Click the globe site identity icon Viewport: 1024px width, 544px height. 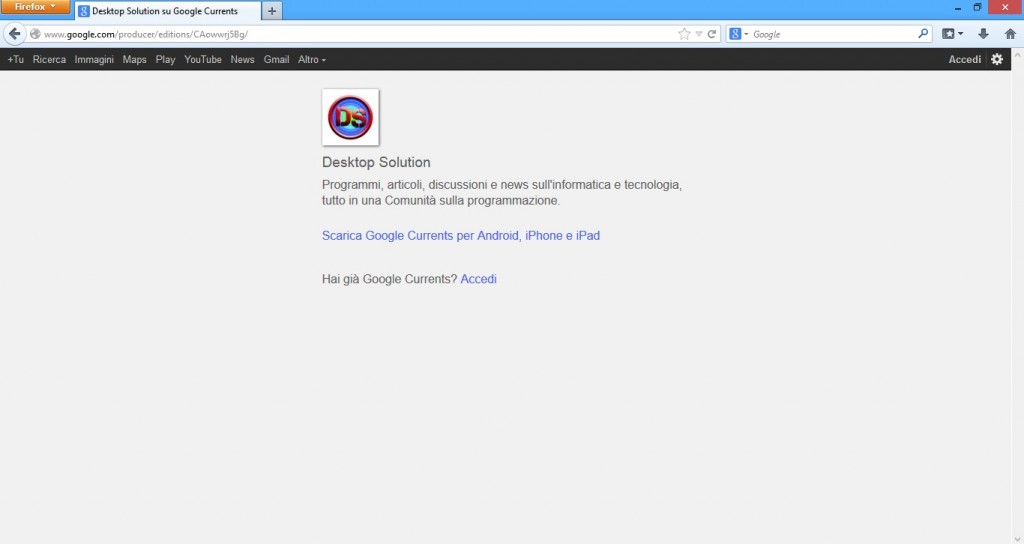36,34
